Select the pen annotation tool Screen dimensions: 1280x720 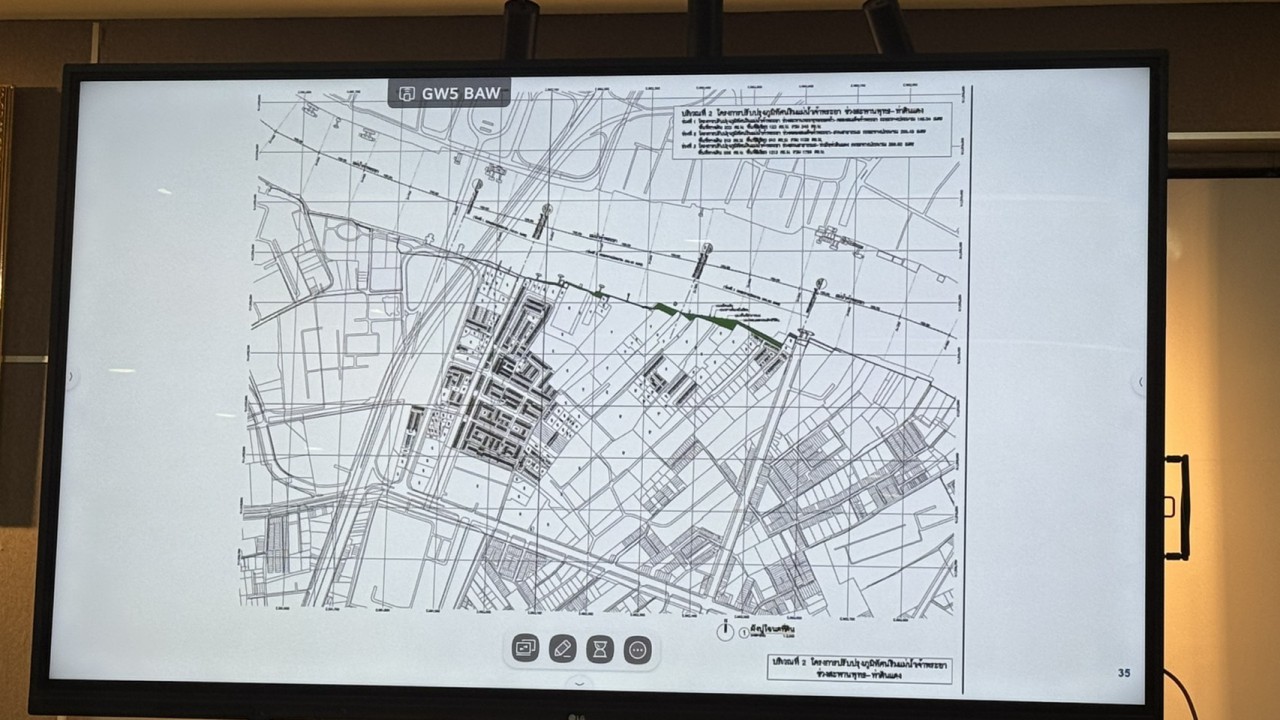click(x=563, y=649)
